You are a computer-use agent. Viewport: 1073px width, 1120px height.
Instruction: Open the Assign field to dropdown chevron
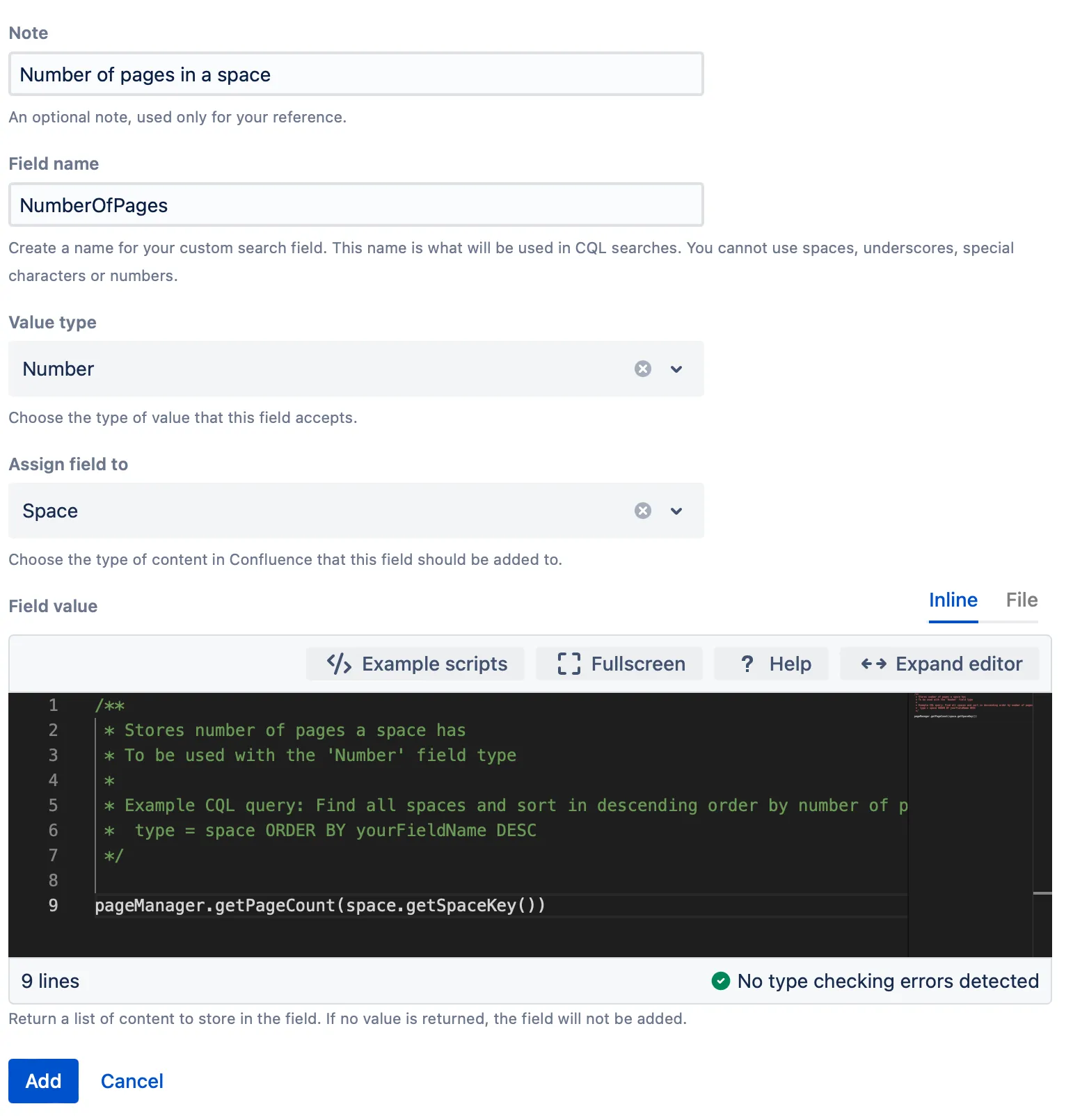click(676, 511)
